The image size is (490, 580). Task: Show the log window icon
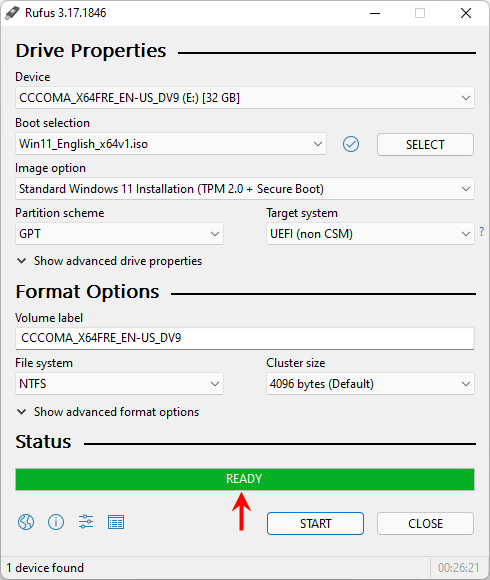[x=116, y=522]
